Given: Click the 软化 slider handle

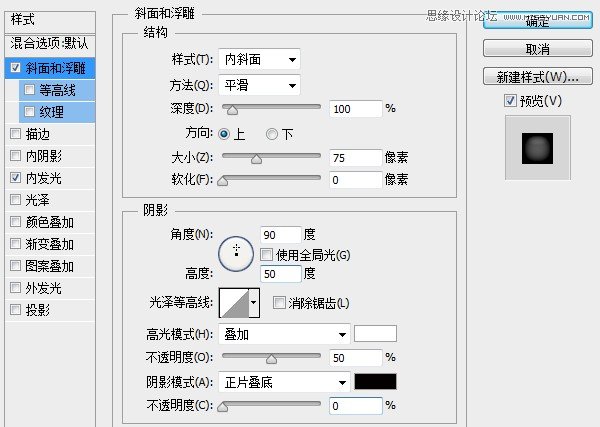Looking at the screenshot, I should click(x=223, y=181).
